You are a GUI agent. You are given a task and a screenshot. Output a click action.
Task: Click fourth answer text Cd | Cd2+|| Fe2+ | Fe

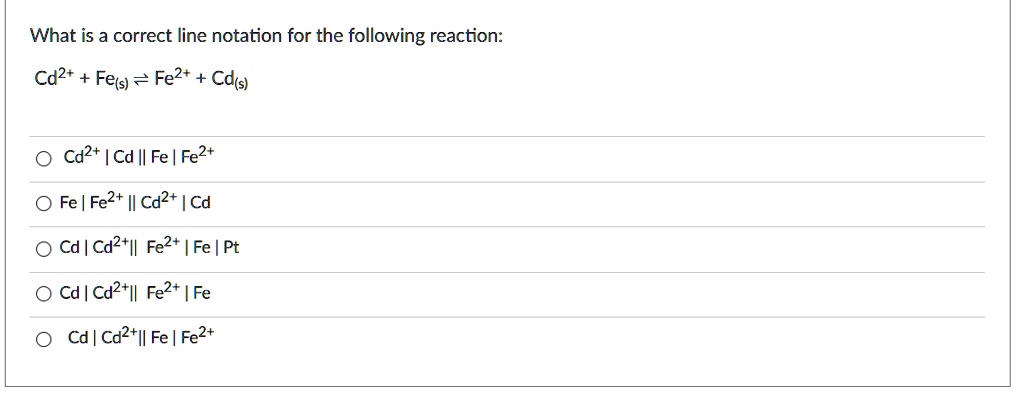135,293
